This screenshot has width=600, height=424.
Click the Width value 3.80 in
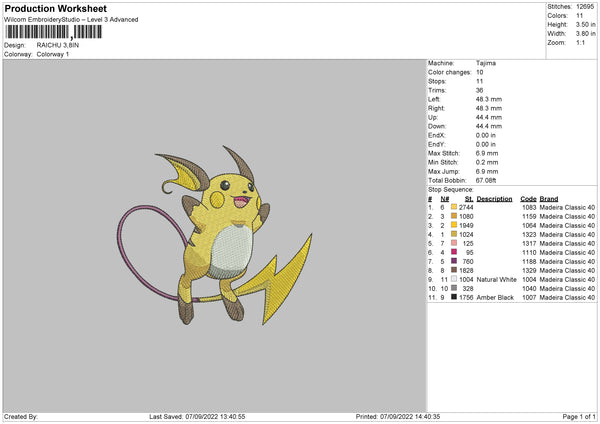coord(585,34)
